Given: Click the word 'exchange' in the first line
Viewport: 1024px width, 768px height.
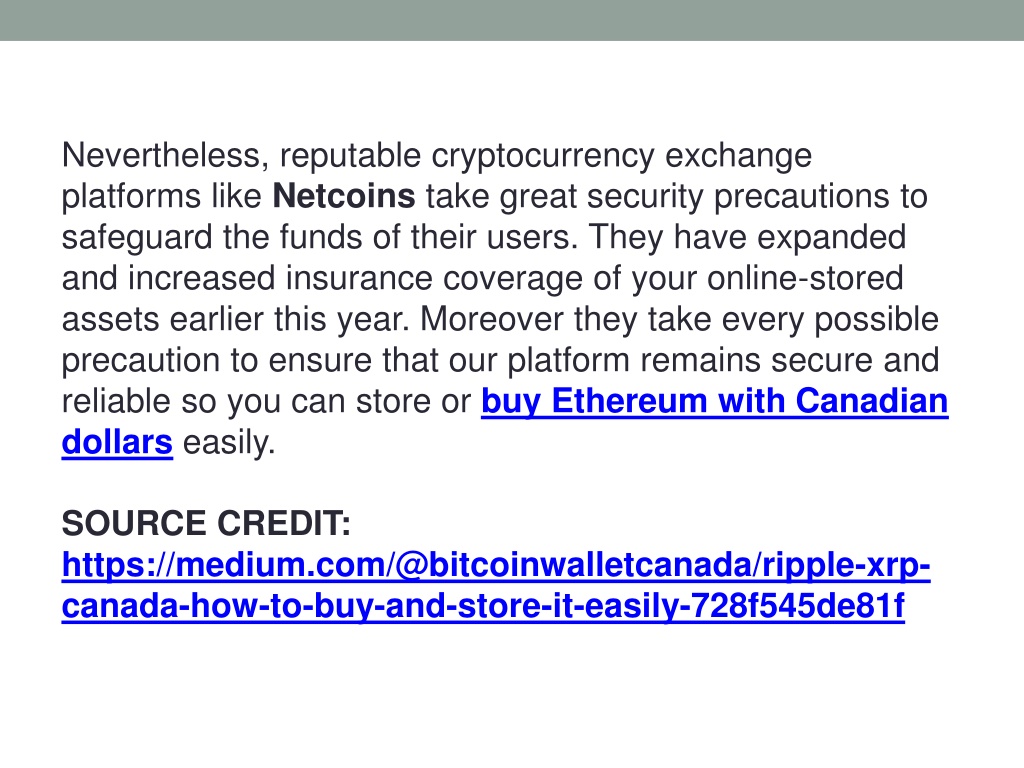Looking at the screenshot, I should click(738, 157).
